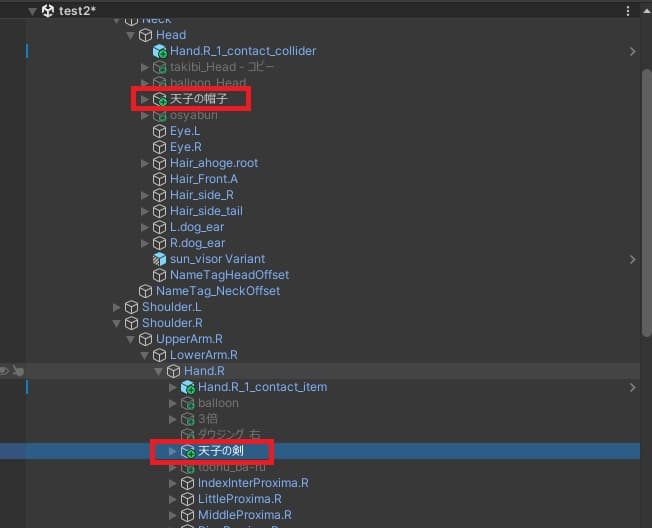
Task: Click the R.dog_ear cube icon
Action: (160, 243)
